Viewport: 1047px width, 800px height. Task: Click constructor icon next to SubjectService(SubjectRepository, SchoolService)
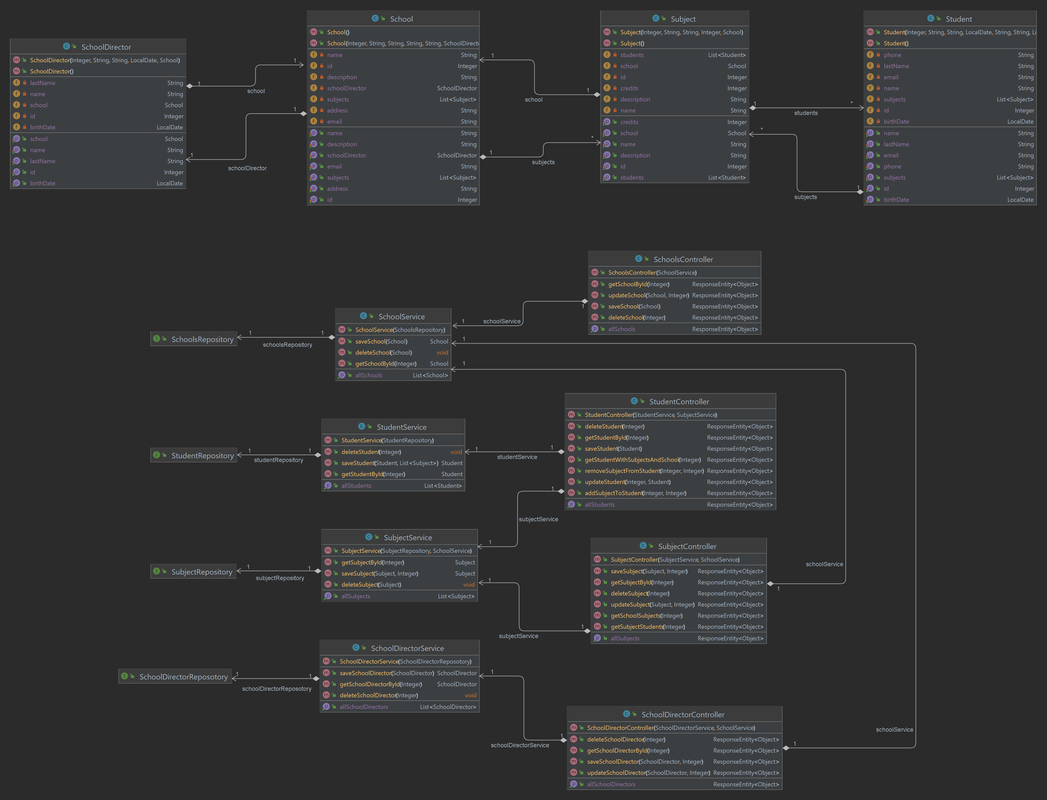(327, 551)
